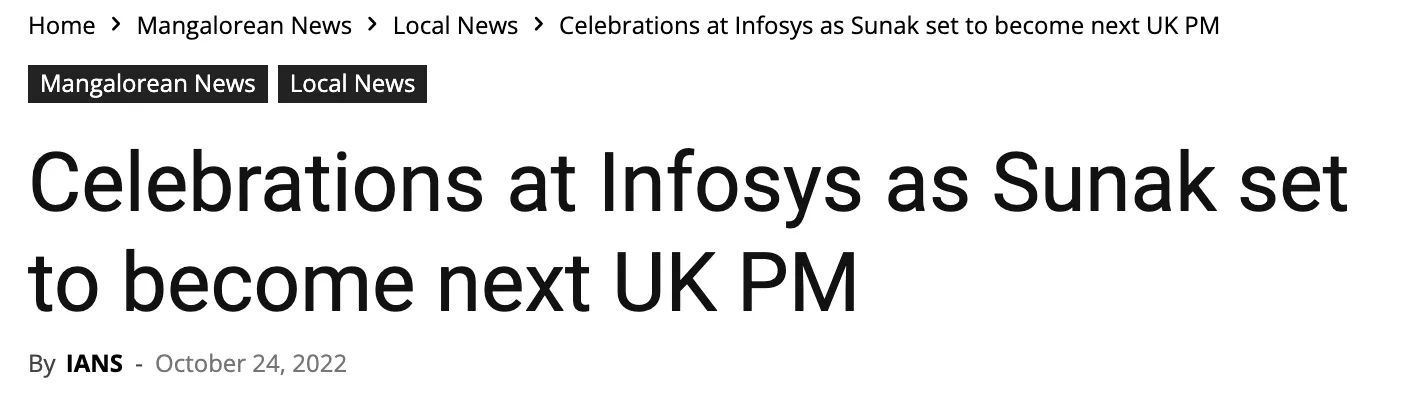Click the October 24, 2022 publish date
This screenshot has width=1406, height=396.
click(x=251, y=363)
